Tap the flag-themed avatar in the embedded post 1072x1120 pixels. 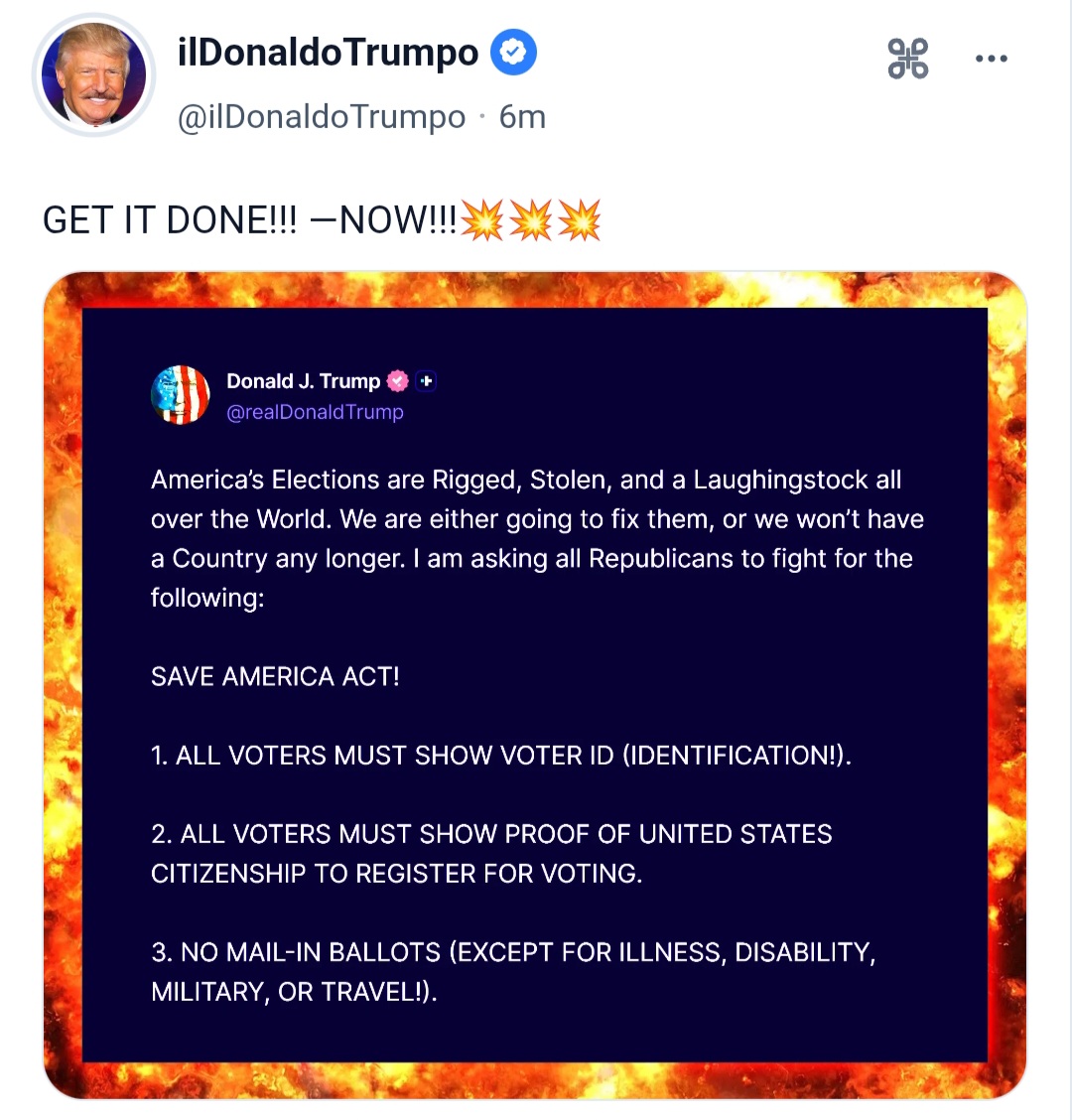click(181, 395)
